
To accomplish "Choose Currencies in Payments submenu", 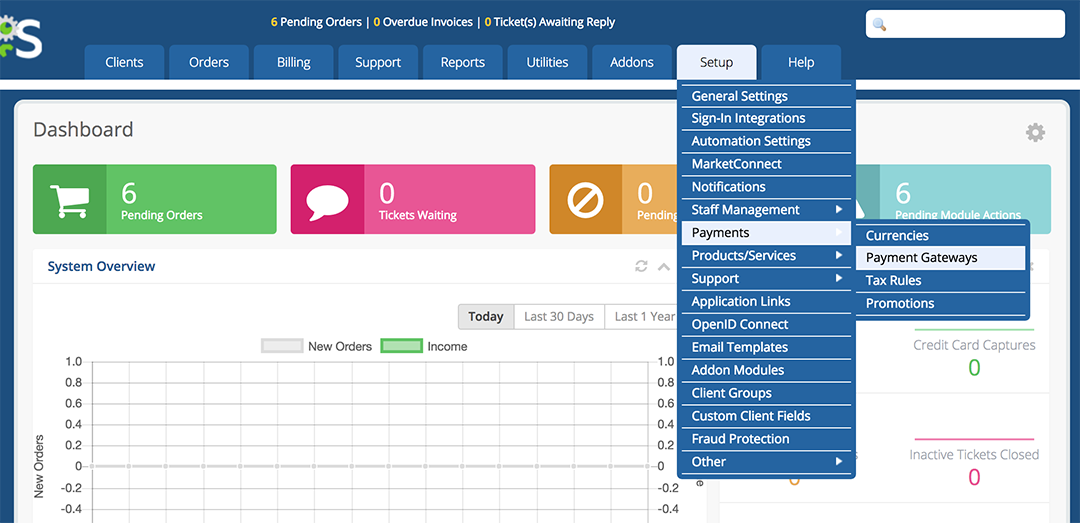I will coord(941,236).
